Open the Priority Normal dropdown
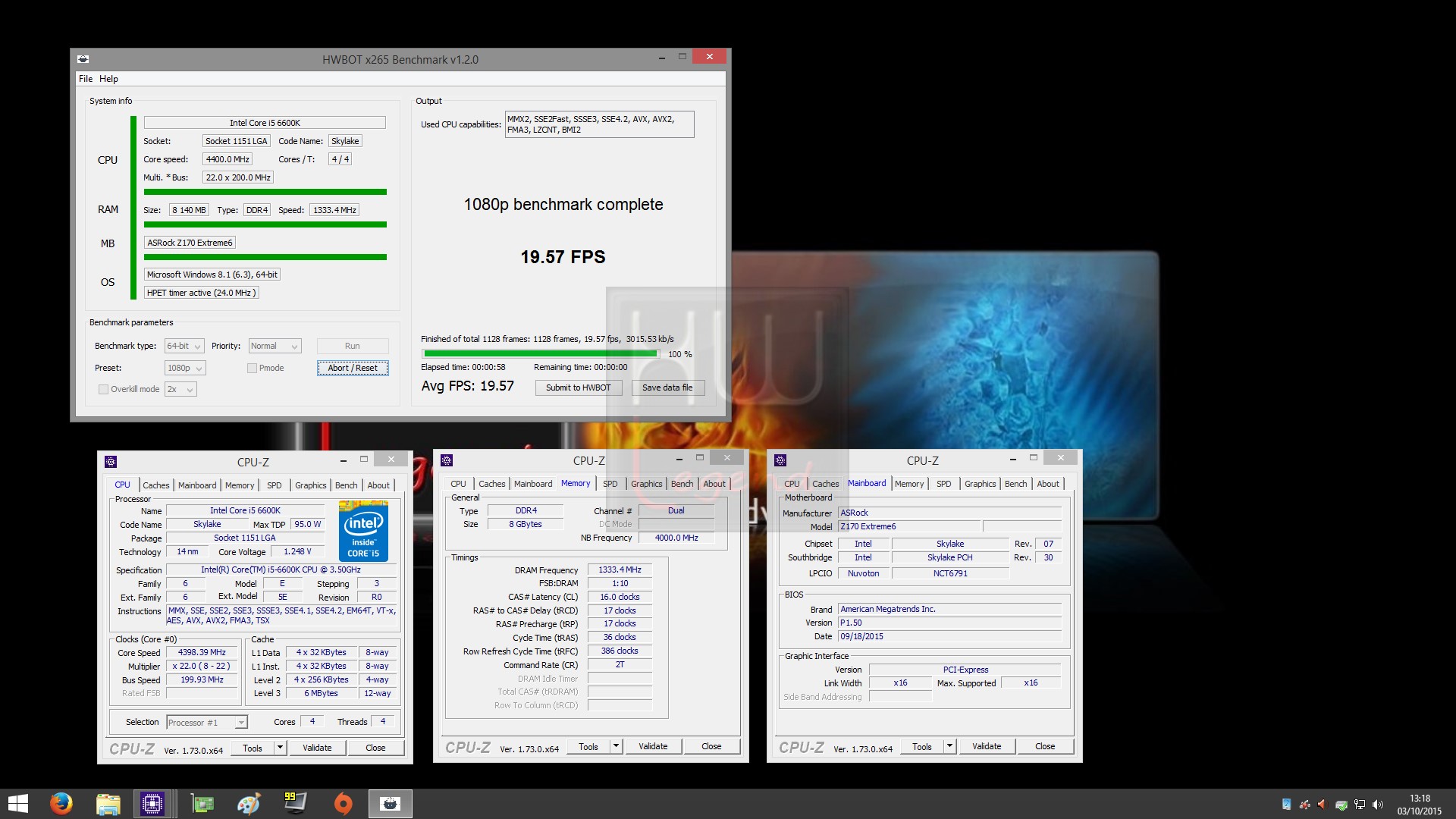Screen dimensions: 1456x819 275,346
